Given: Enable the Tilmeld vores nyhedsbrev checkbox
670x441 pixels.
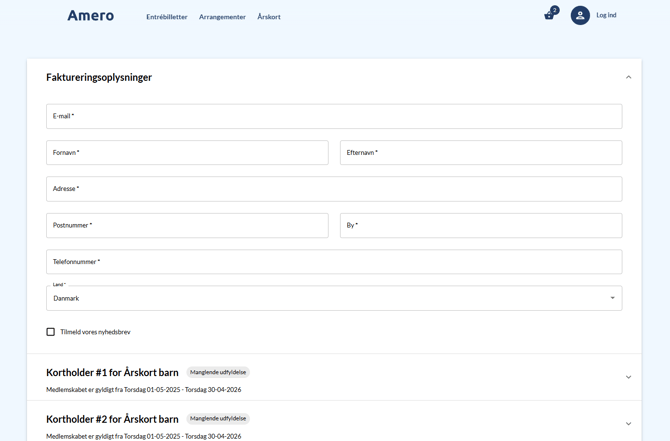Looking at the screenshot, I should [51, 332].
